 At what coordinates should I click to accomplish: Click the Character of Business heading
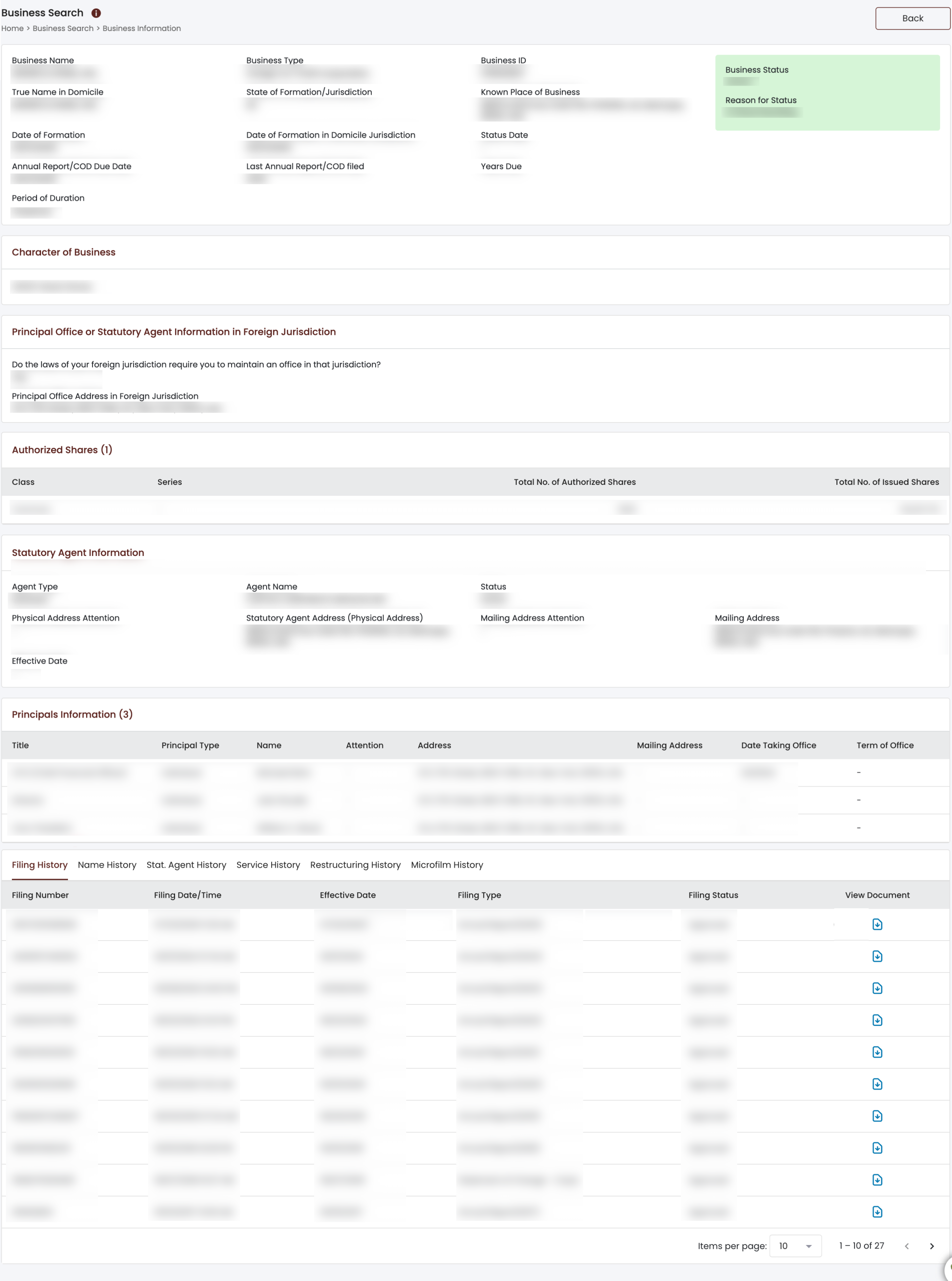point(64,252)
